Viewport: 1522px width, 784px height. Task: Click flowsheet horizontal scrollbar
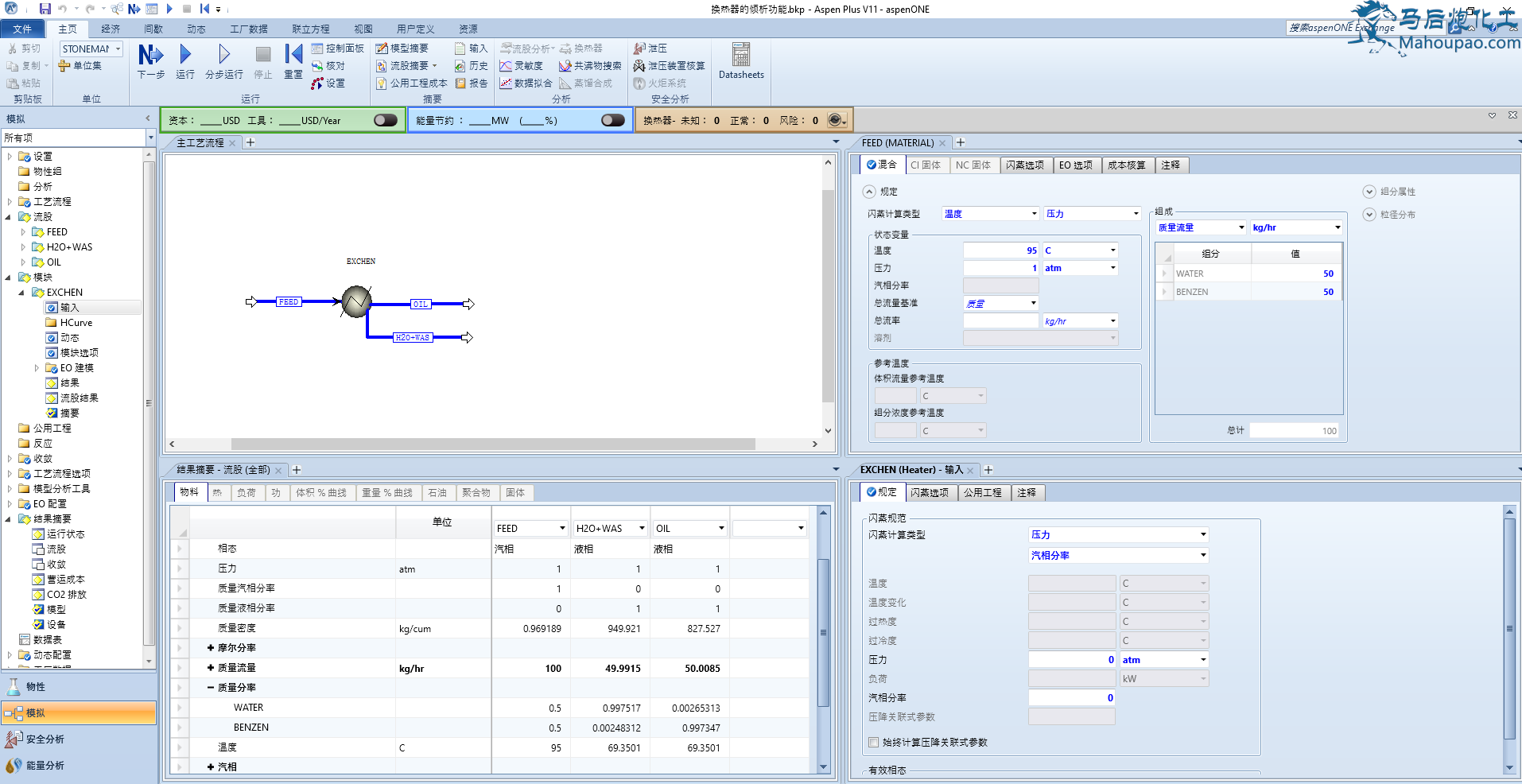[x=492, y=444]
